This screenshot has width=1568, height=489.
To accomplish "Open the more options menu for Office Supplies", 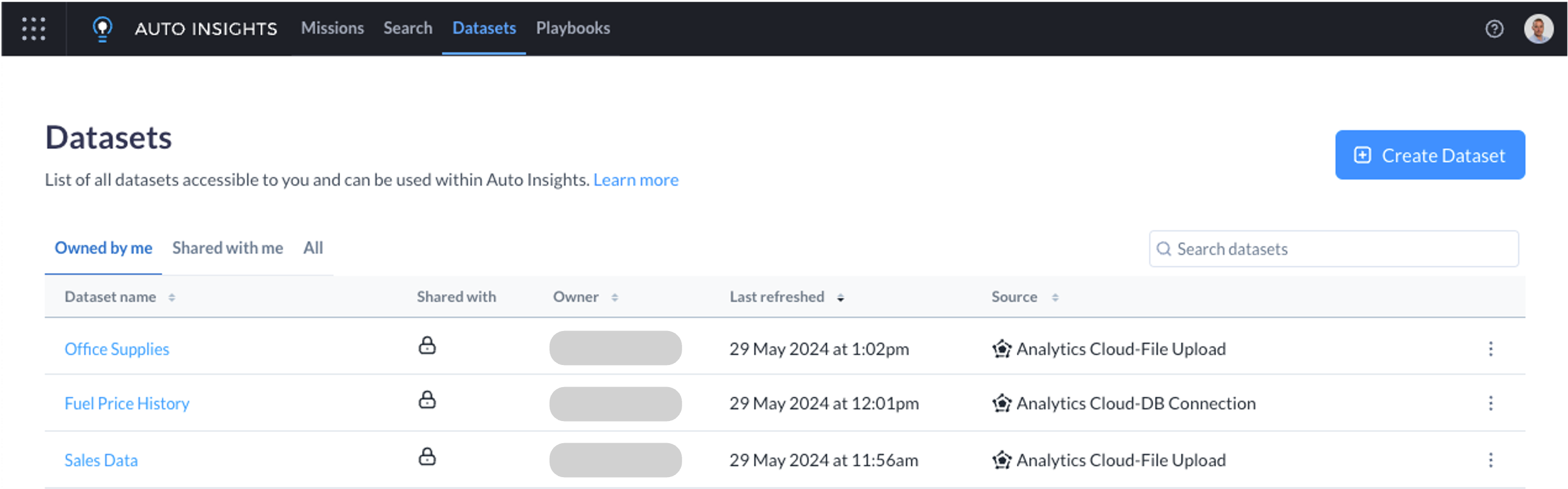I will [x=1490, y=349].
